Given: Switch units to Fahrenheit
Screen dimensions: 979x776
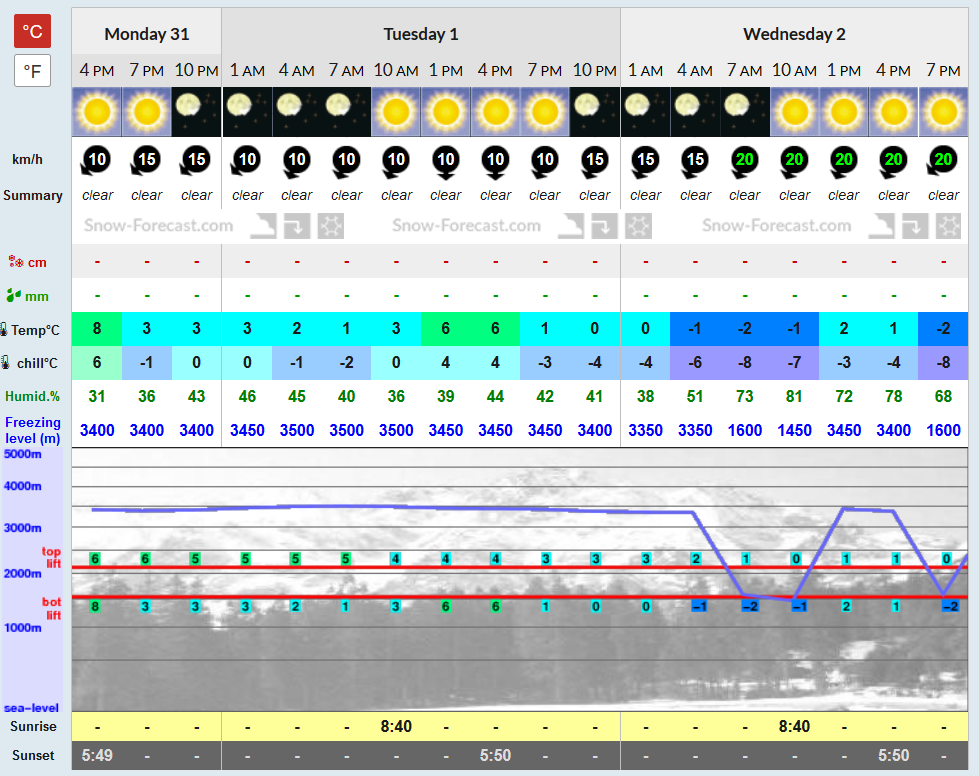Looking at the screenshot, I should click(32, 71).
